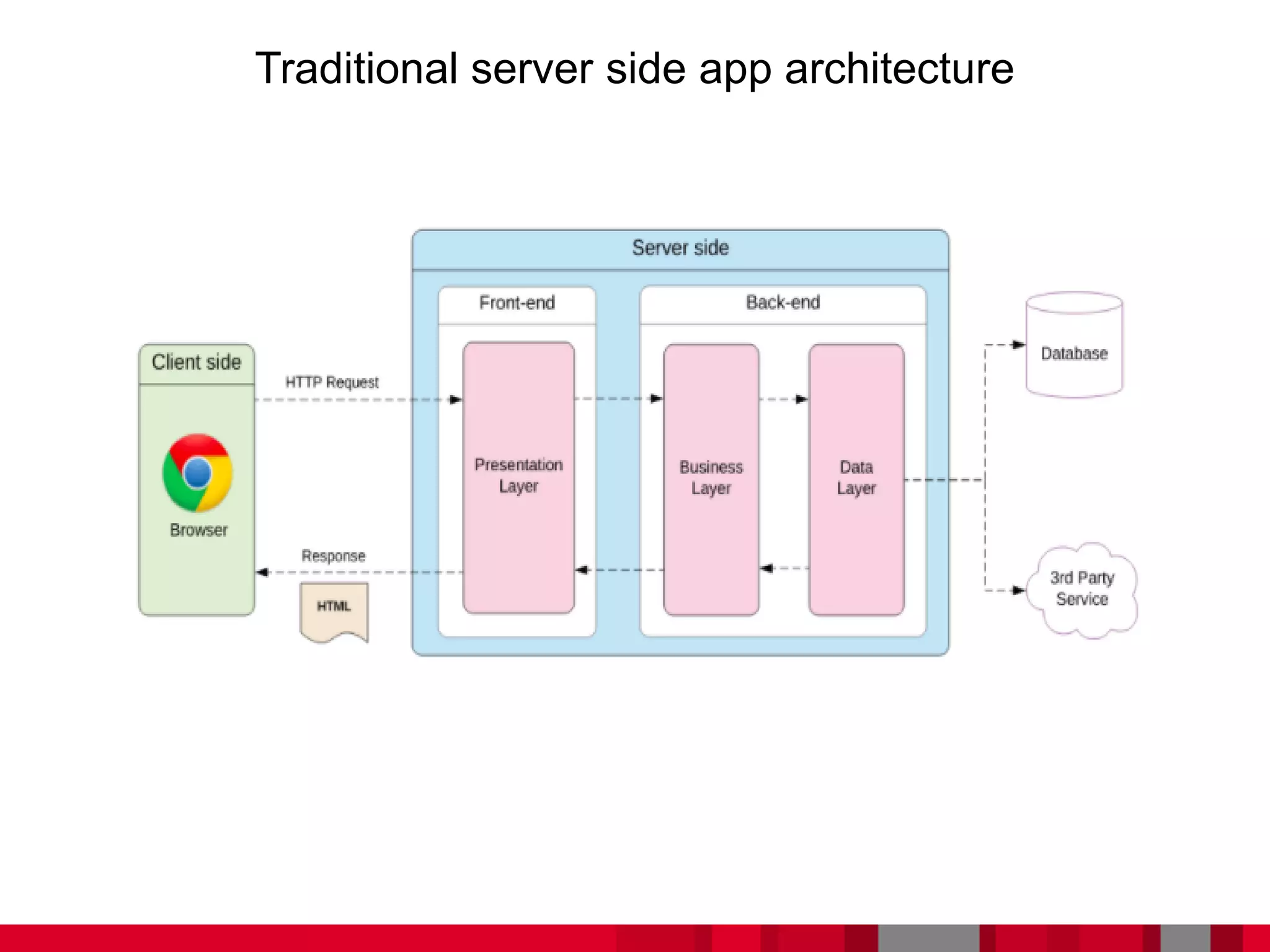Select the Business Layer box

[x=711, y=478]
